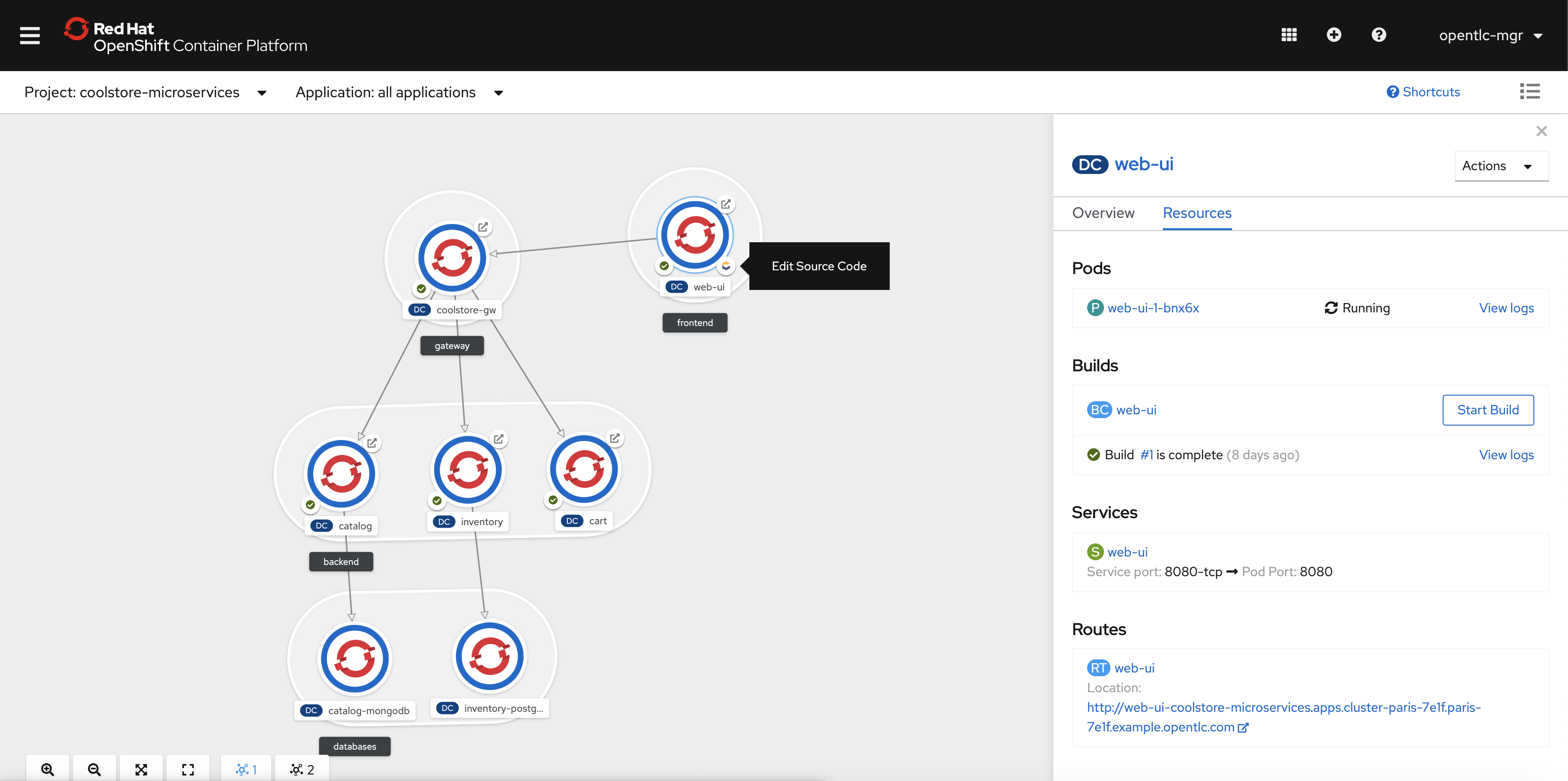
Task: Open the web-ui-1-bnx6x pod link
Action: point(1153,308)
